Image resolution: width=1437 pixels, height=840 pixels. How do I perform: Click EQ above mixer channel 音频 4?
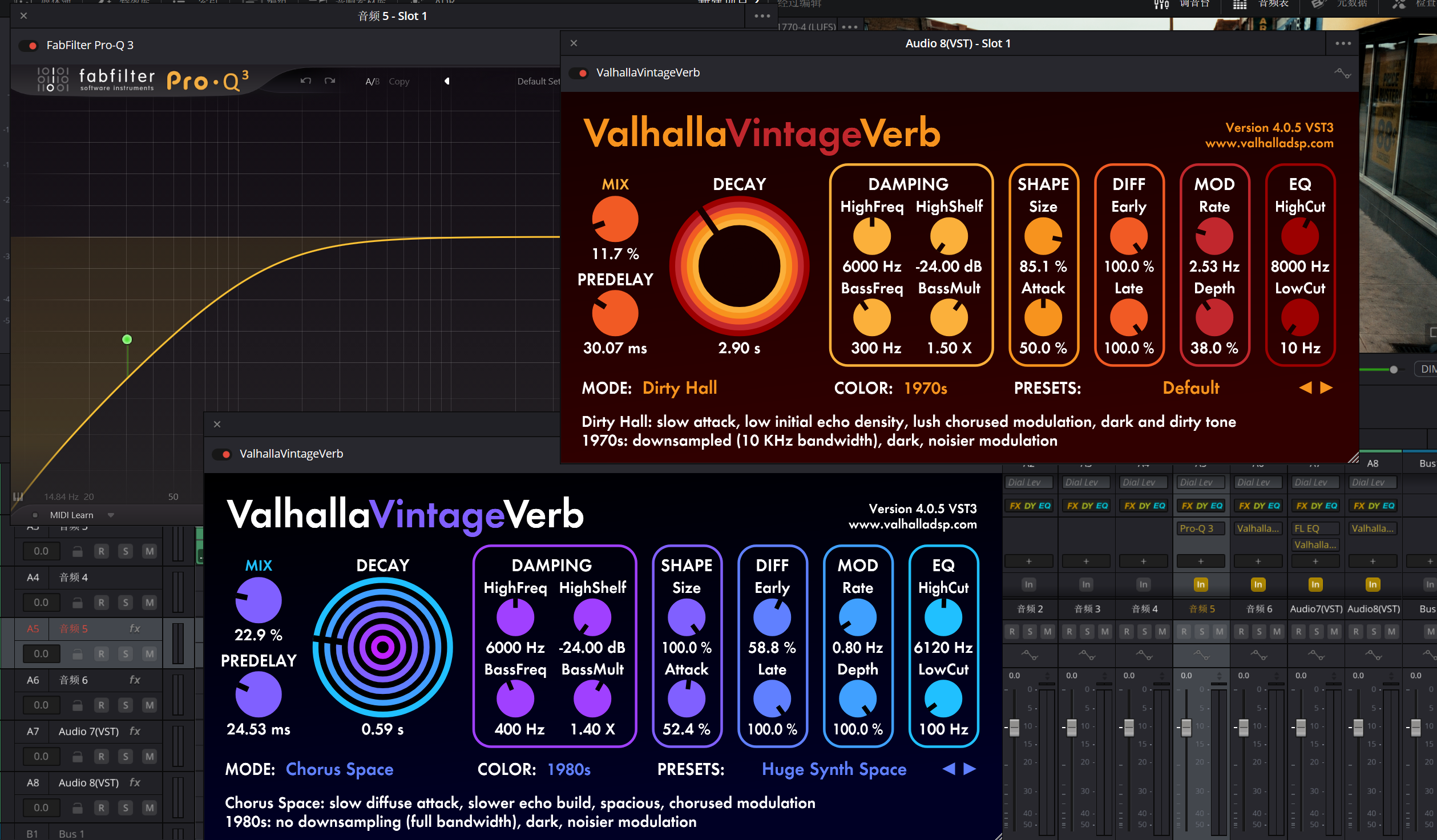[1160, 506]
